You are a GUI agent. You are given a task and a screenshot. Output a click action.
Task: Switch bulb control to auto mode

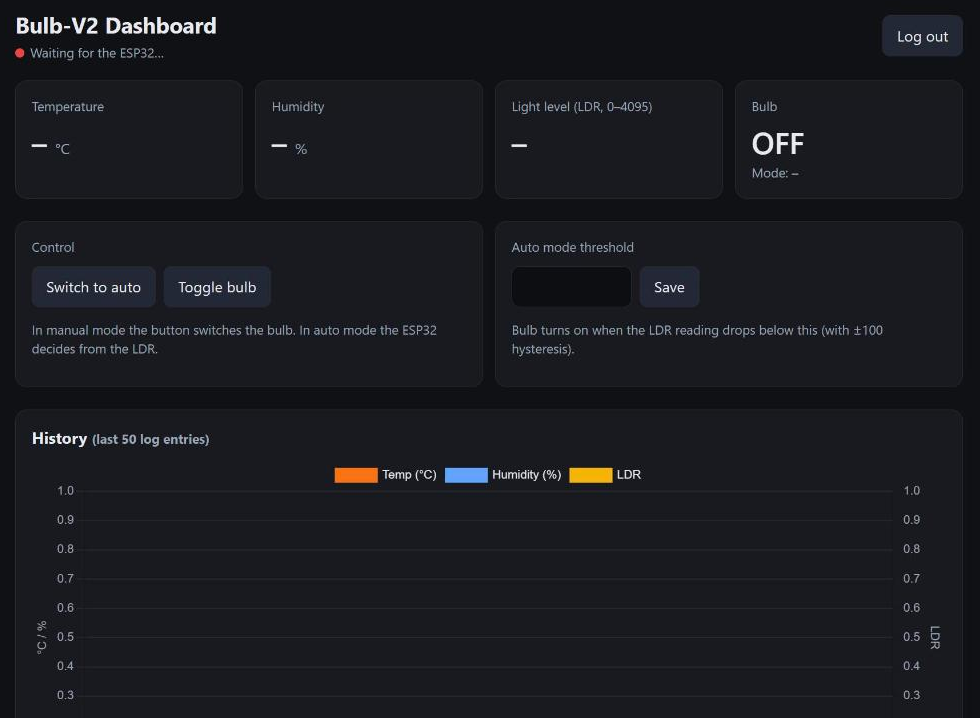click(x=93, y=287)
